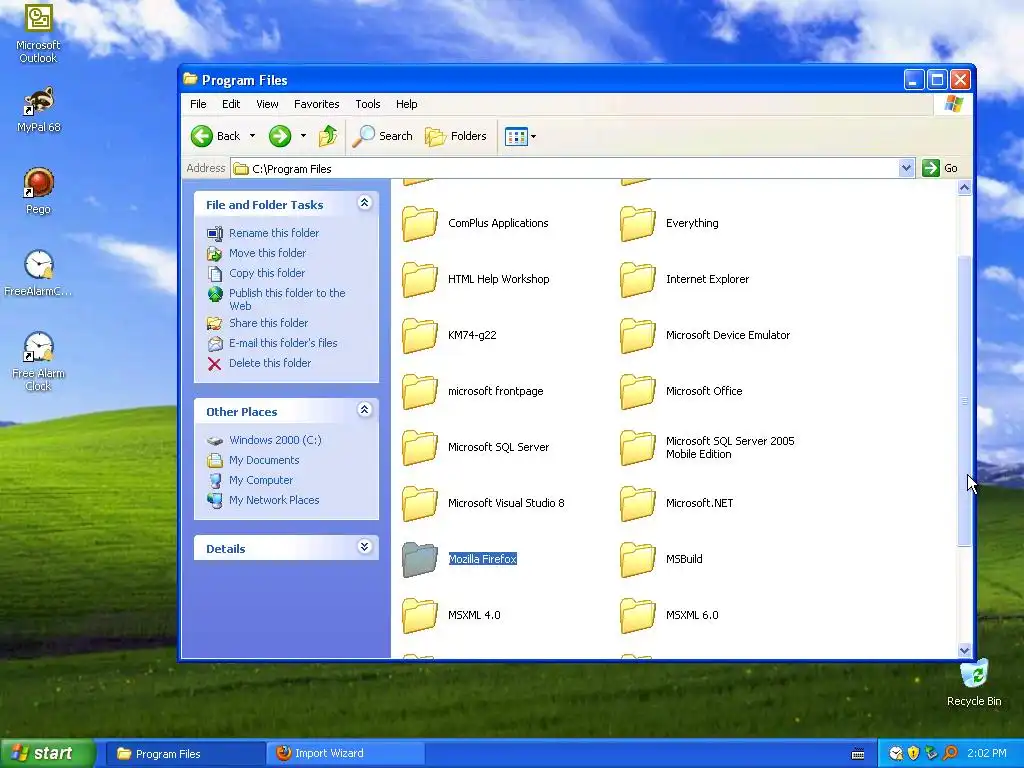Switch to Import Wizard taskbar button

(x=345, y=754)
